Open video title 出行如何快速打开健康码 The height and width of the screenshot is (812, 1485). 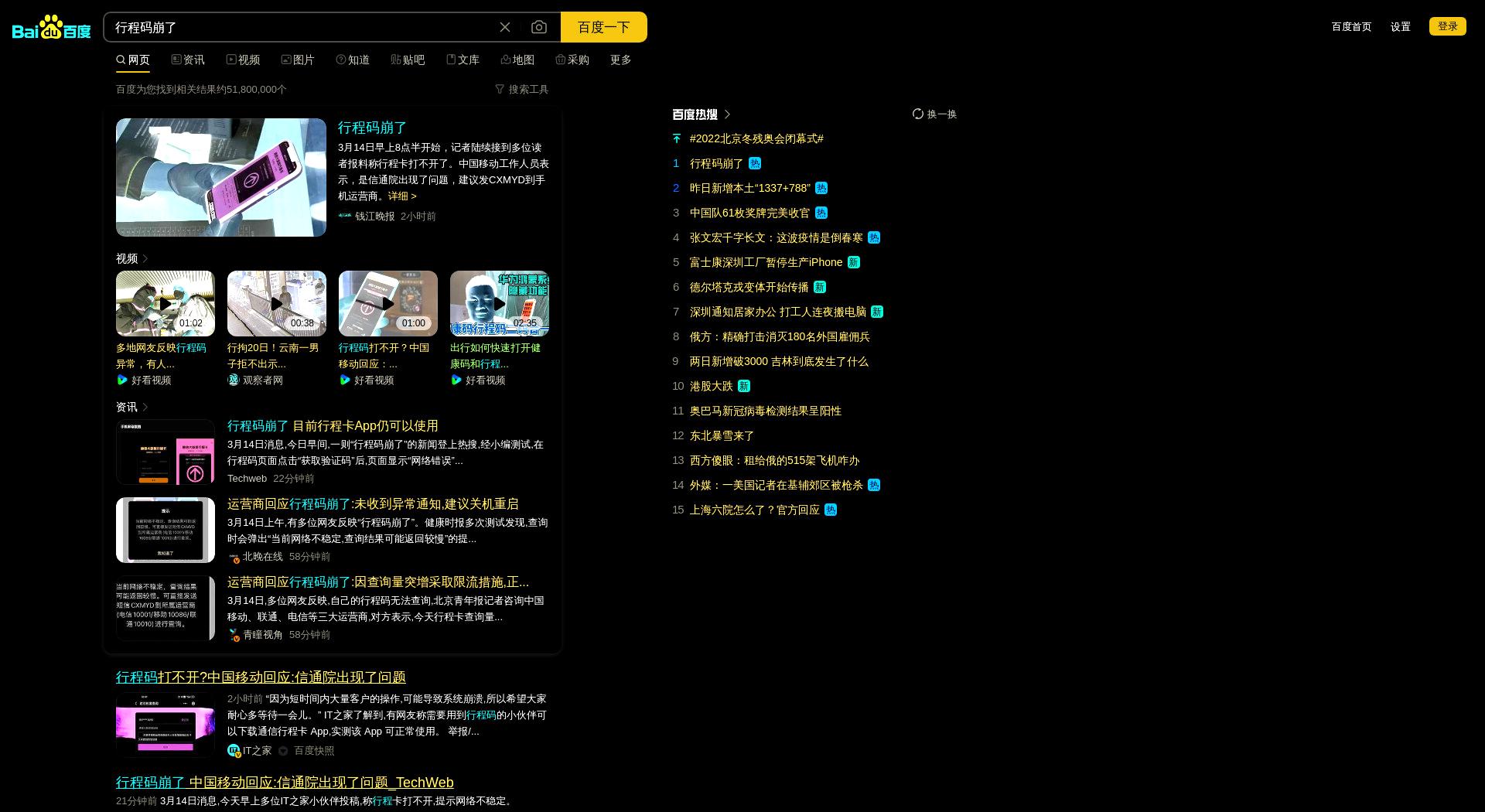(x=495, y=356)
